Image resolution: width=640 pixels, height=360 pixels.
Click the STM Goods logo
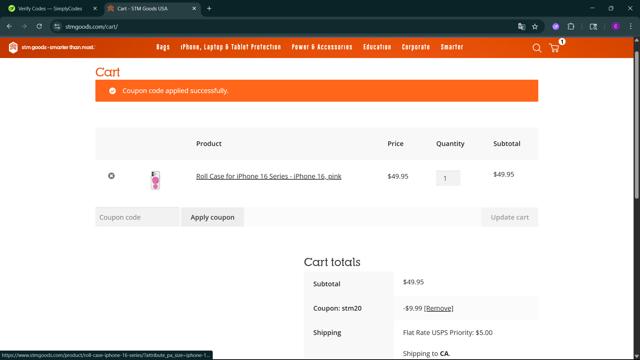[x=51, y=47]
